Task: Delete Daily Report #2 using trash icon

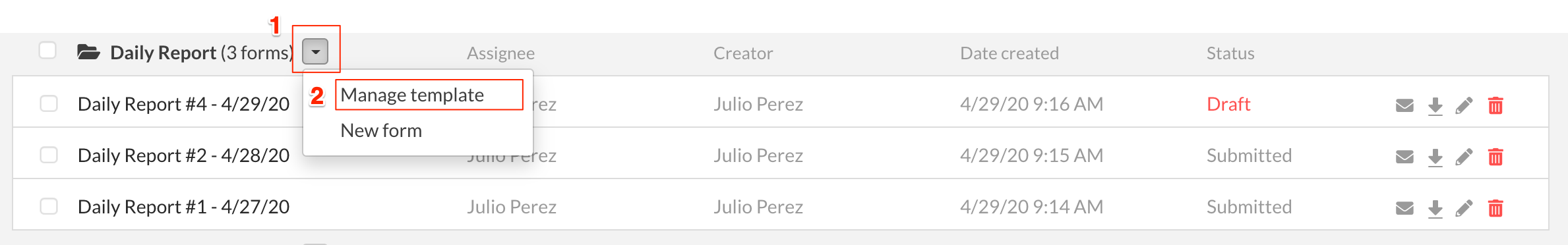Action: (x=1495, y=157)
